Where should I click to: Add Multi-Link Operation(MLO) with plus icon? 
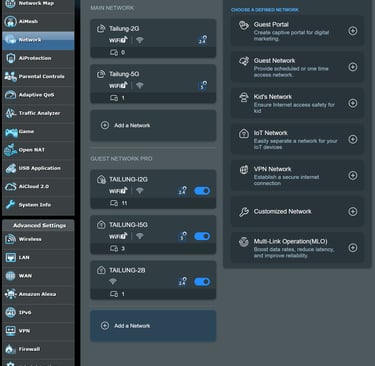[353, 248]
